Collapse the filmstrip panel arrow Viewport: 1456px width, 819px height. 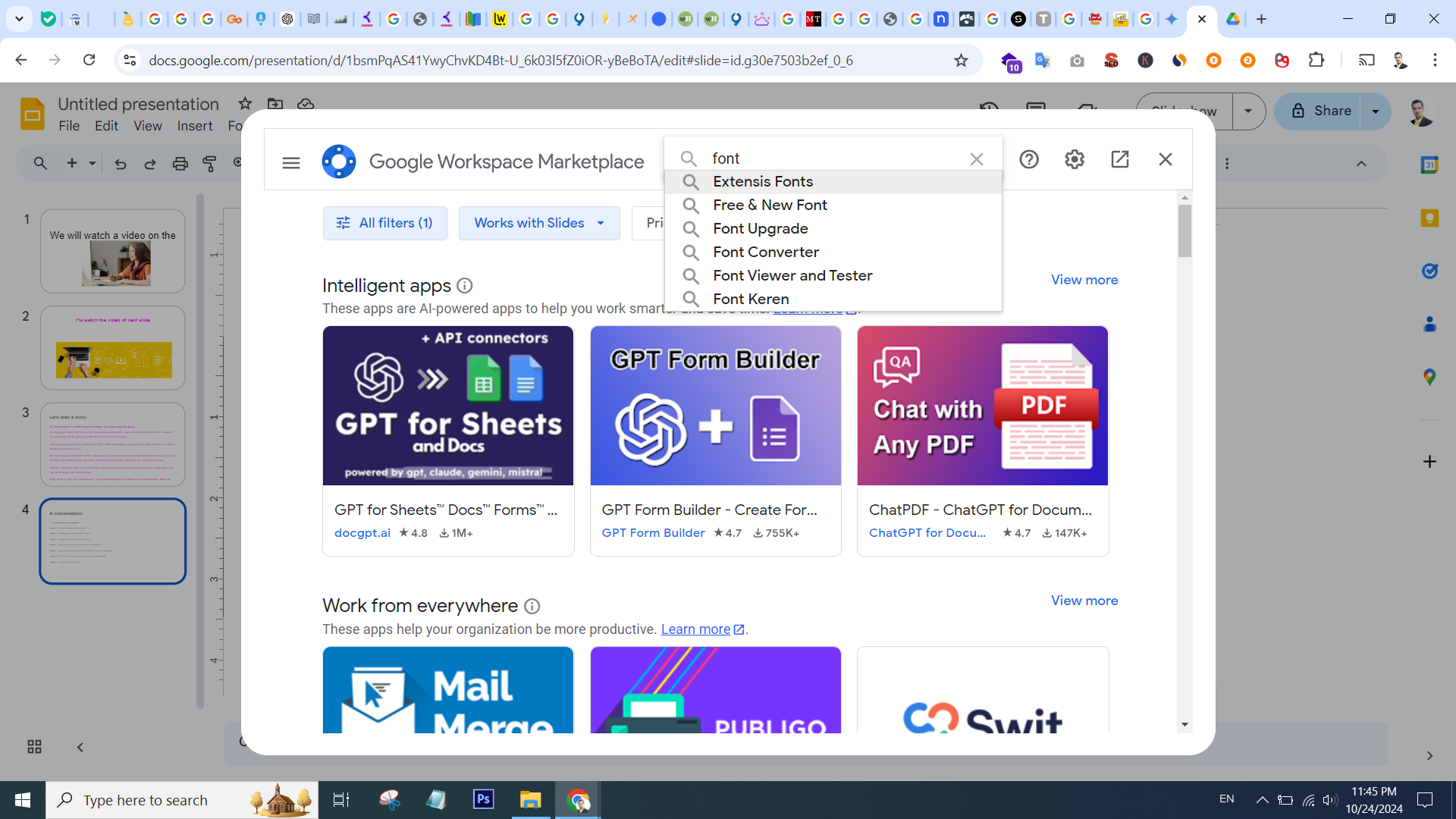[80, 747]
